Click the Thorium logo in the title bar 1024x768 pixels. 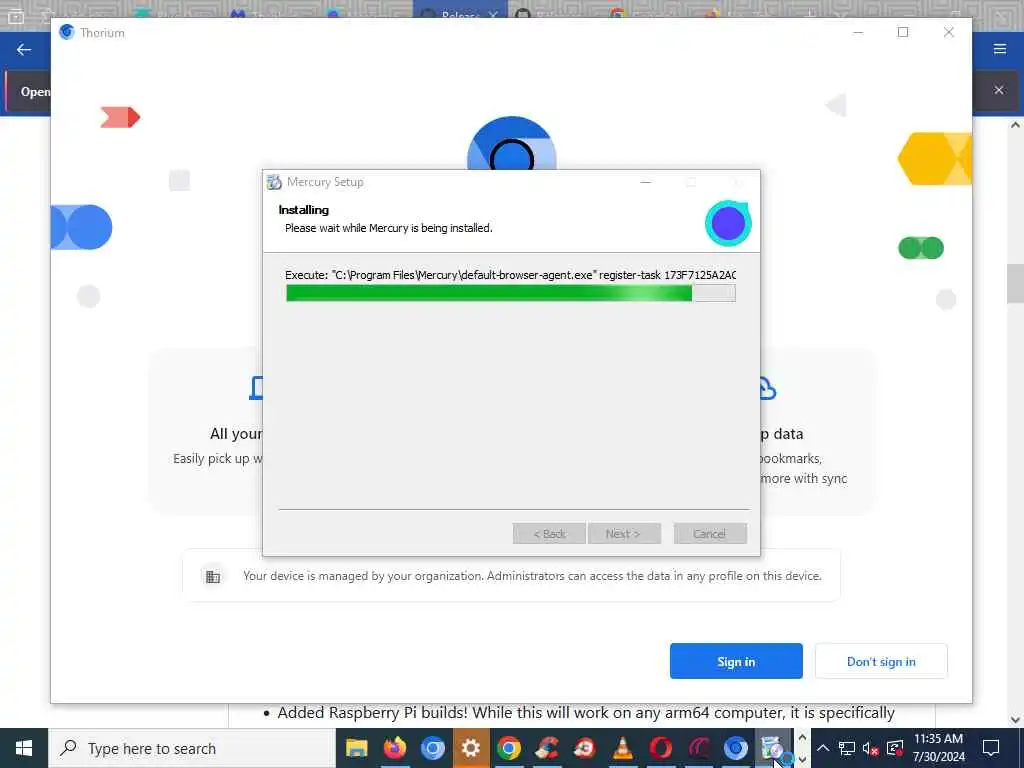coord(67,32)
